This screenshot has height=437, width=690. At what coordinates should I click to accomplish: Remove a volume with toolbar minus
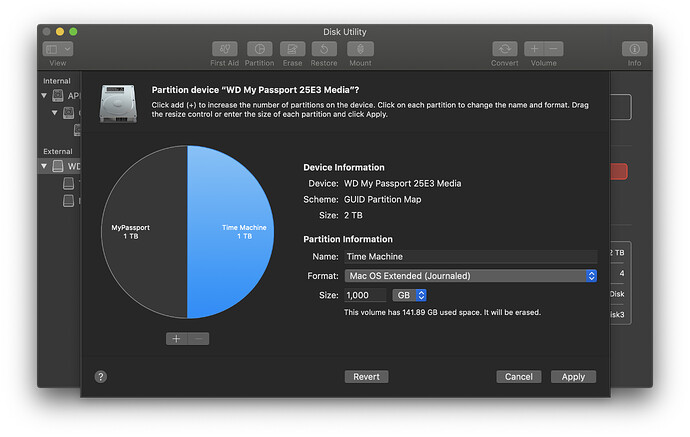coord(554,49)
